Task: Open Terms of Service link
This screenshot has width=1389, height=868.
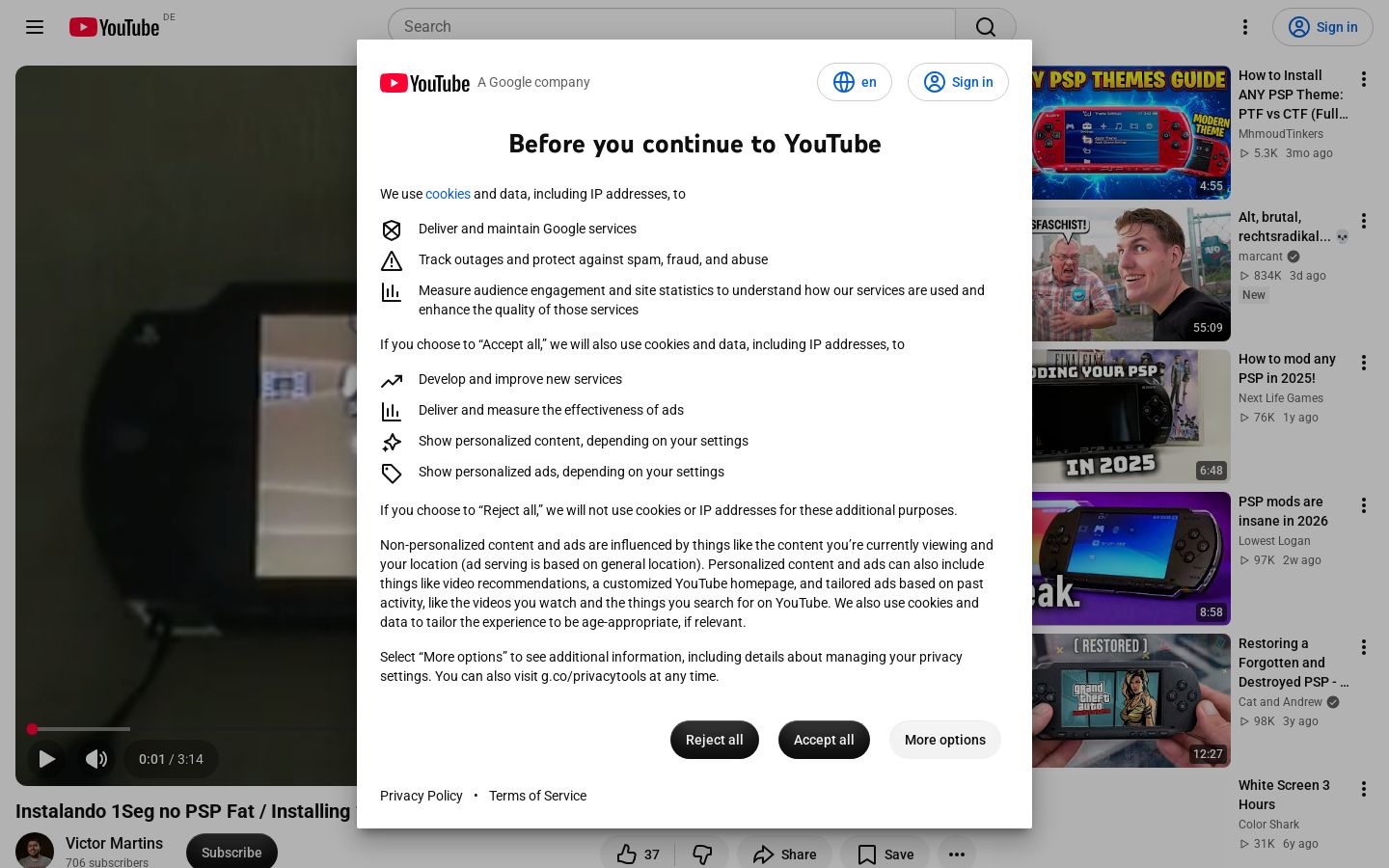Action: click(537, 796)
